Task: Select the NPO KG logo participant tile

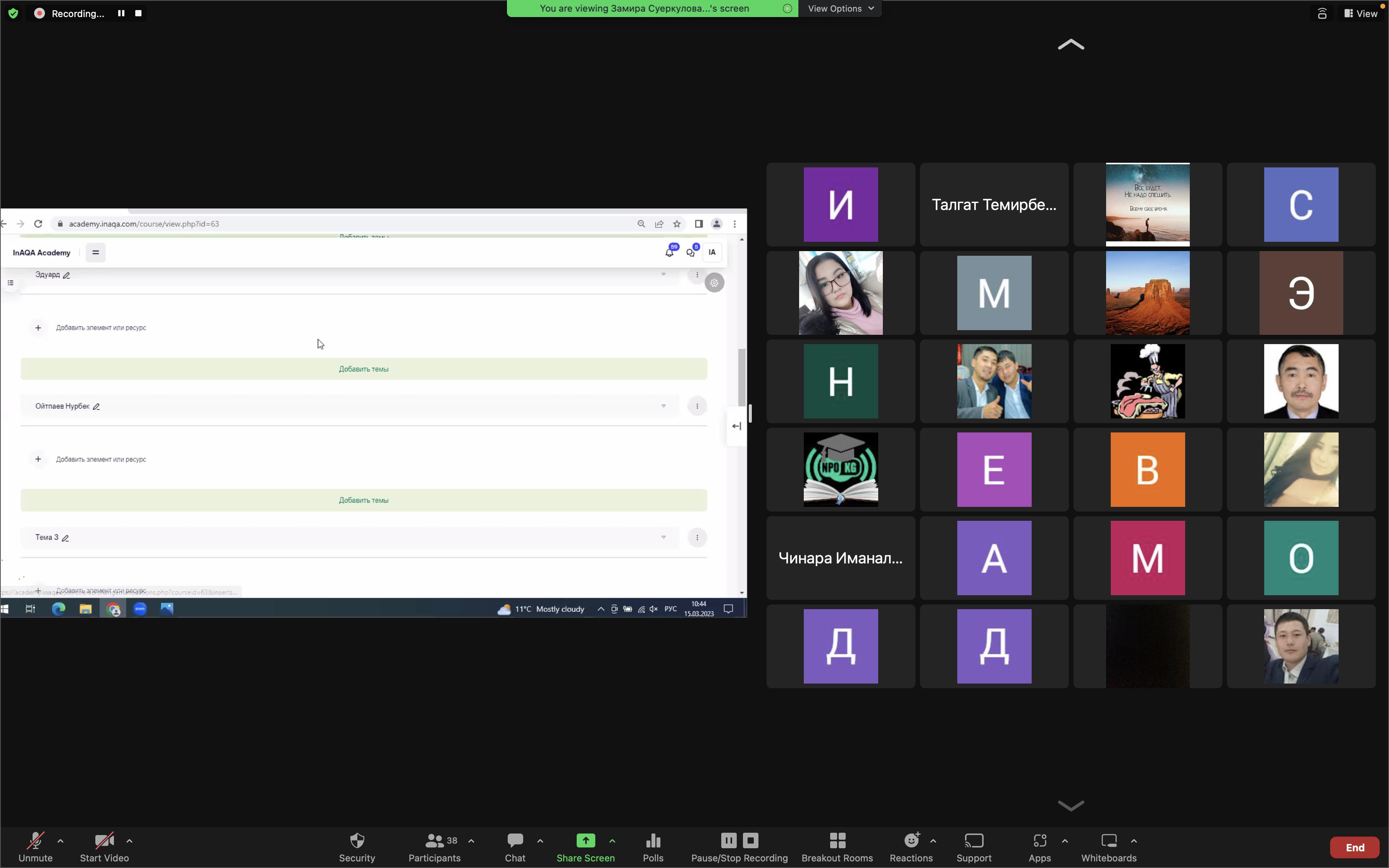Action: pyautogui.click(x=840, y=470)
